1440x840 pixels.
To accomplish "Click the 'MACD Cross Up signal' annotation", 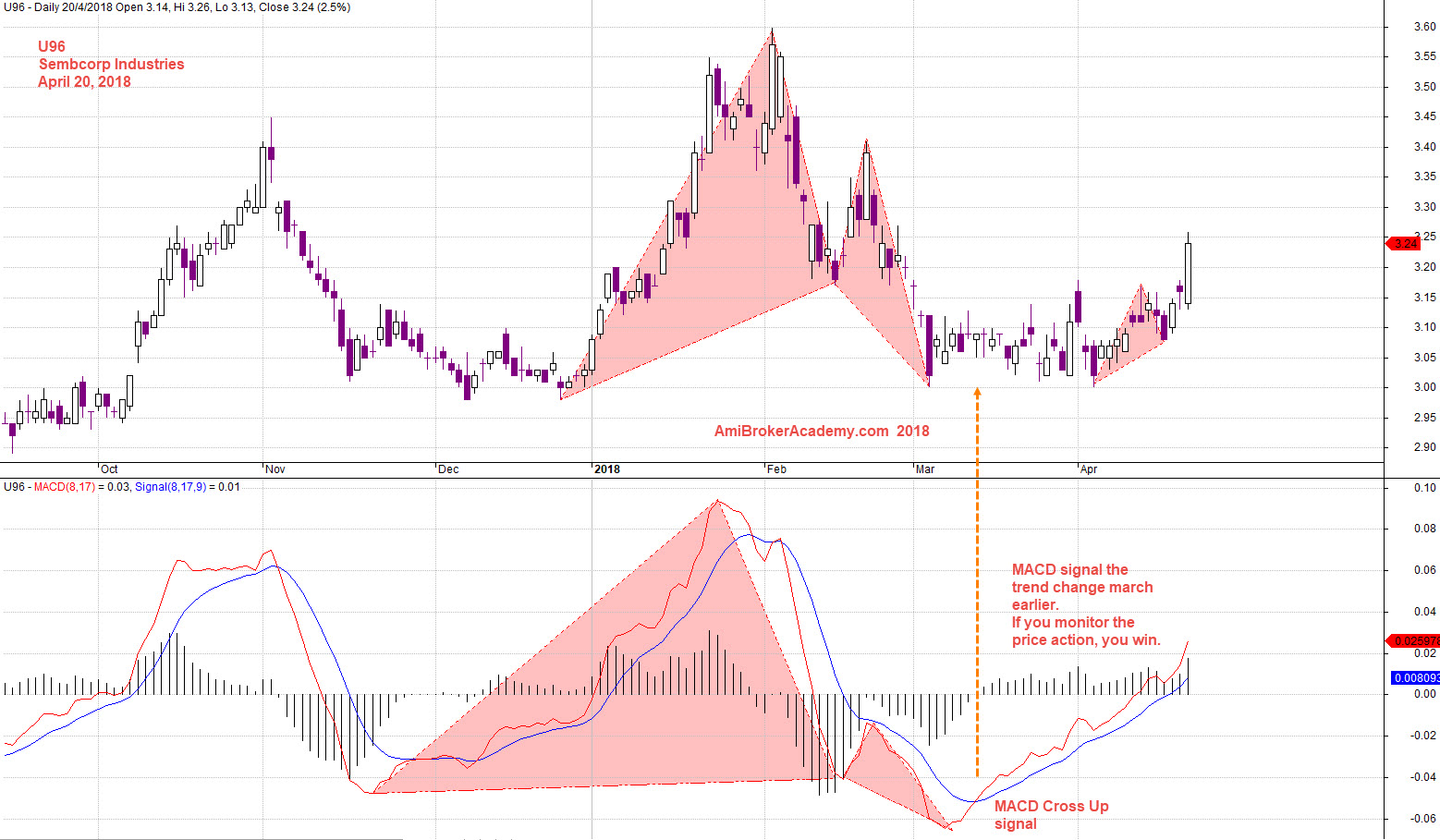I will (x=1052, y=815).
